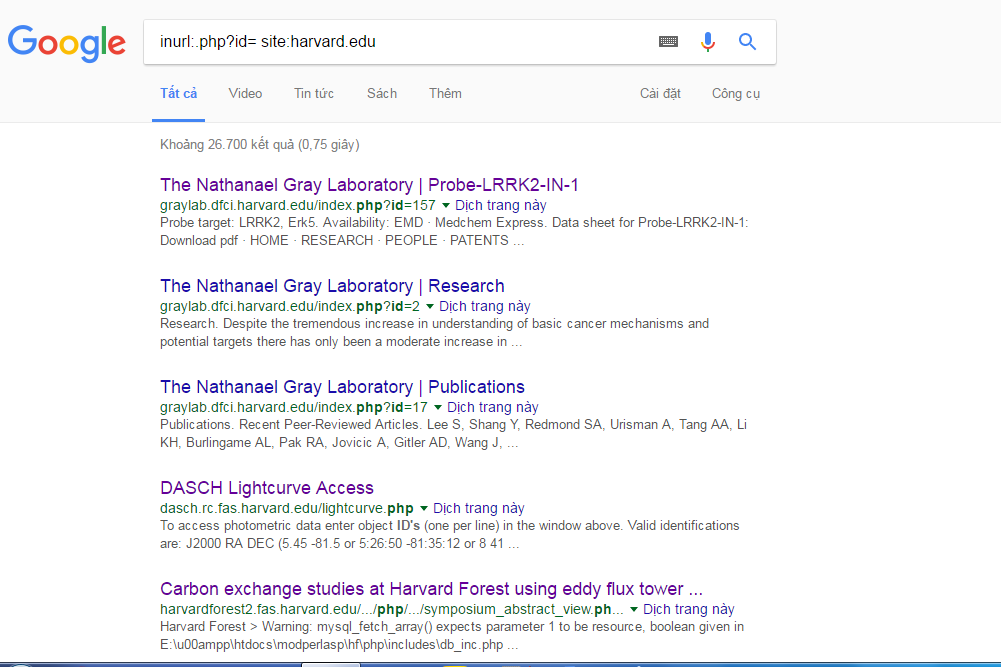Expand dropdown arrow next to lightcurve.php URL

[x=423, y=508]
